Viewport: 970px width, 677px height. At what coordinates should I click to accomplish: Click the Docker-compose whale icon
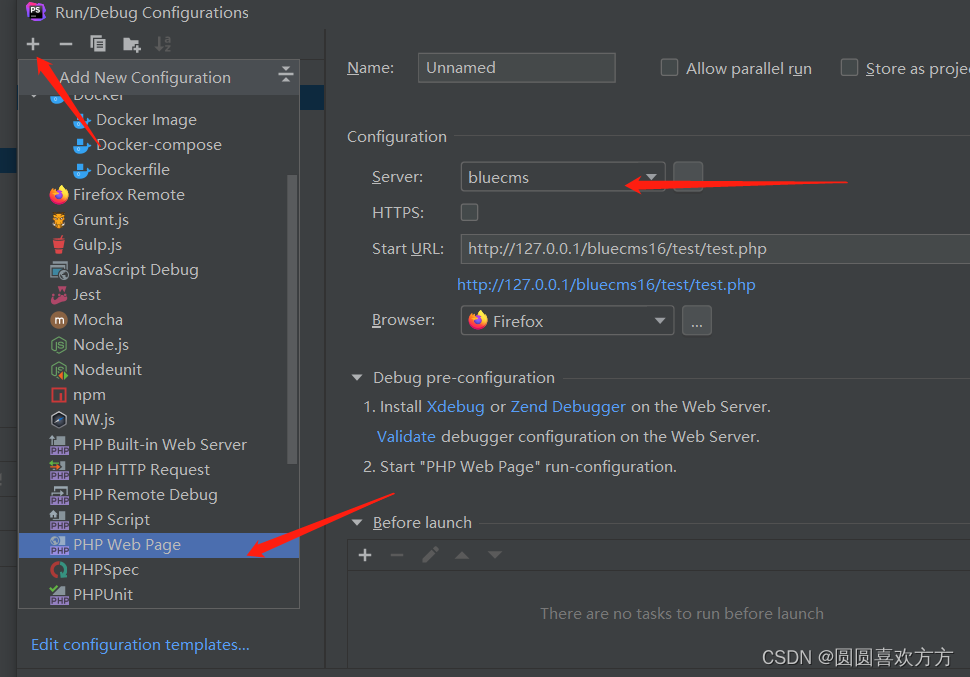pyautogui.click(x=82, y=145)
